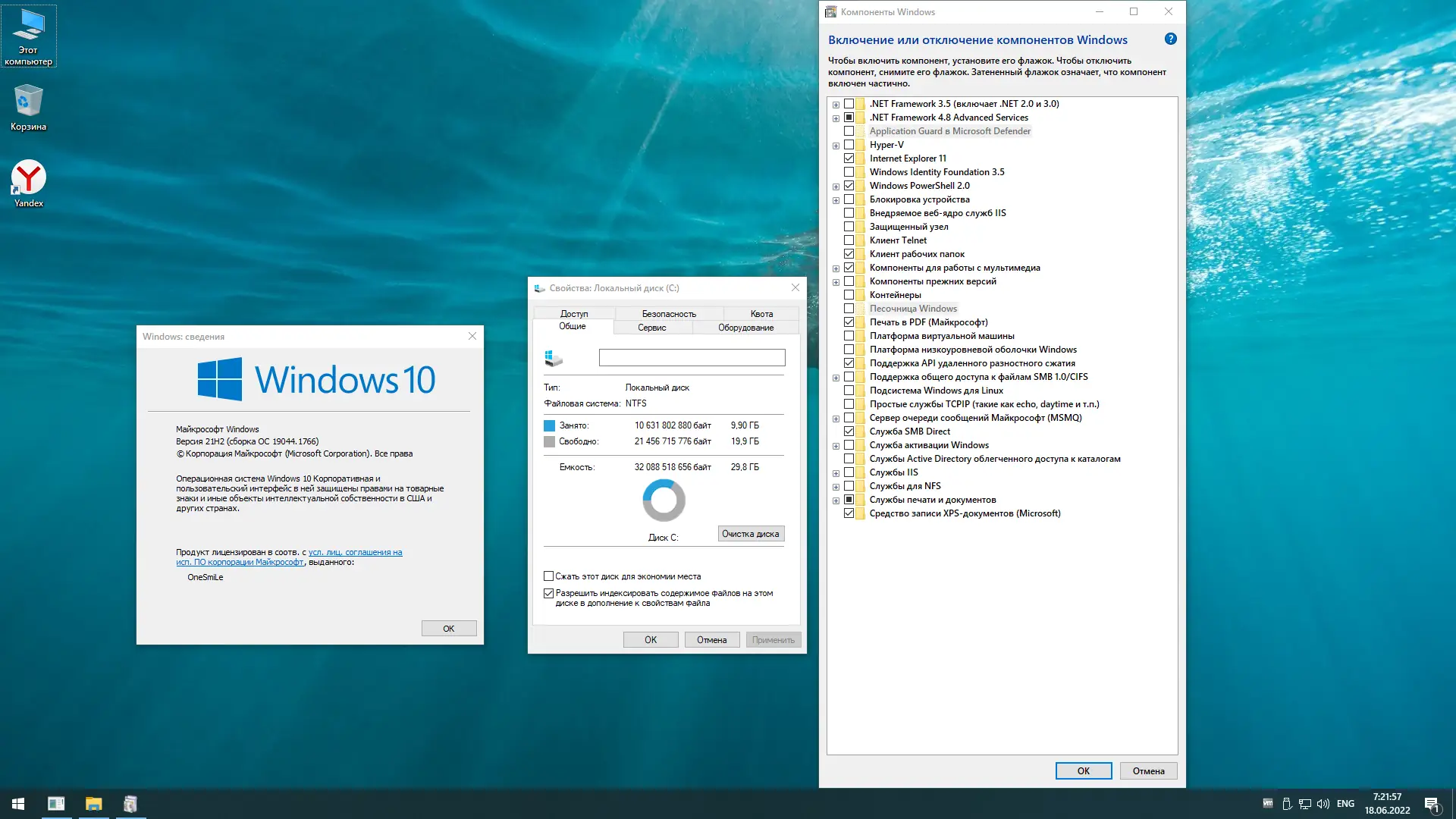Click the Disk Cleanup button
This screenshot has width=1456, height=819.
click(750, 534)
